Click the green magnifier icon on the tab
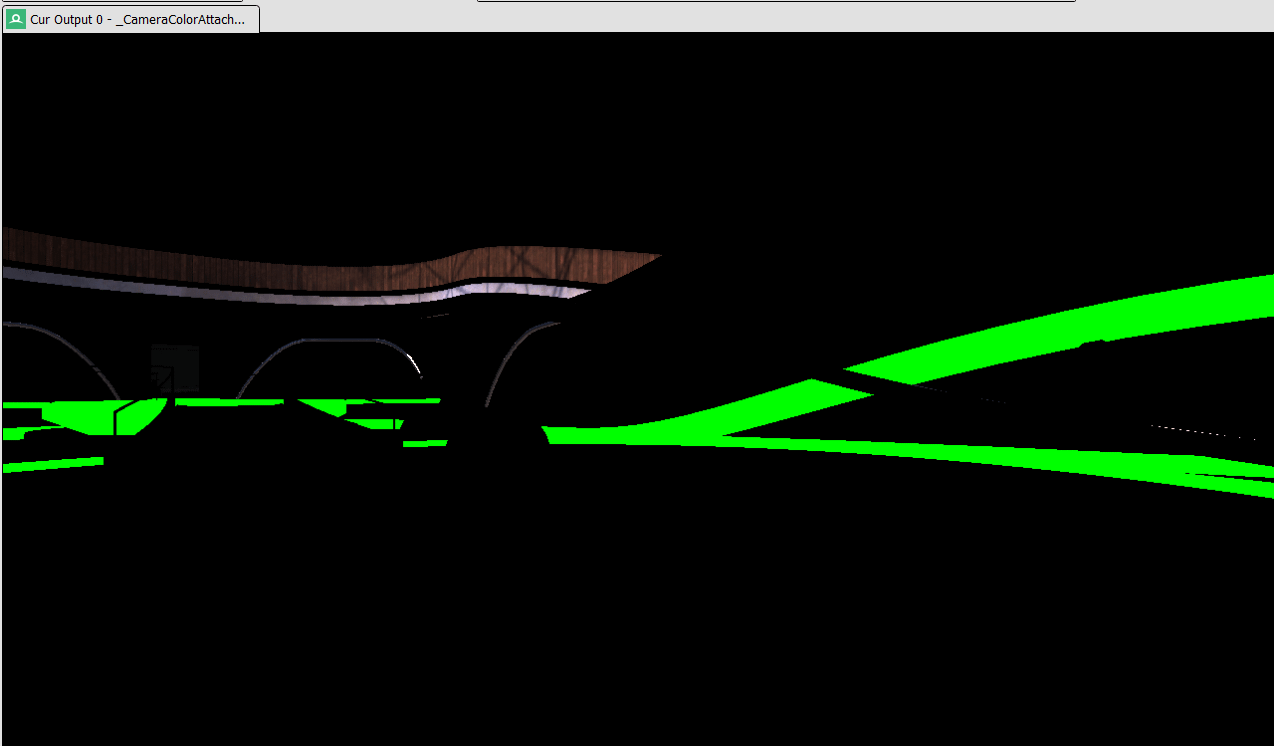The width and height of the screenshot is (1274, 746). pos(14,18)
